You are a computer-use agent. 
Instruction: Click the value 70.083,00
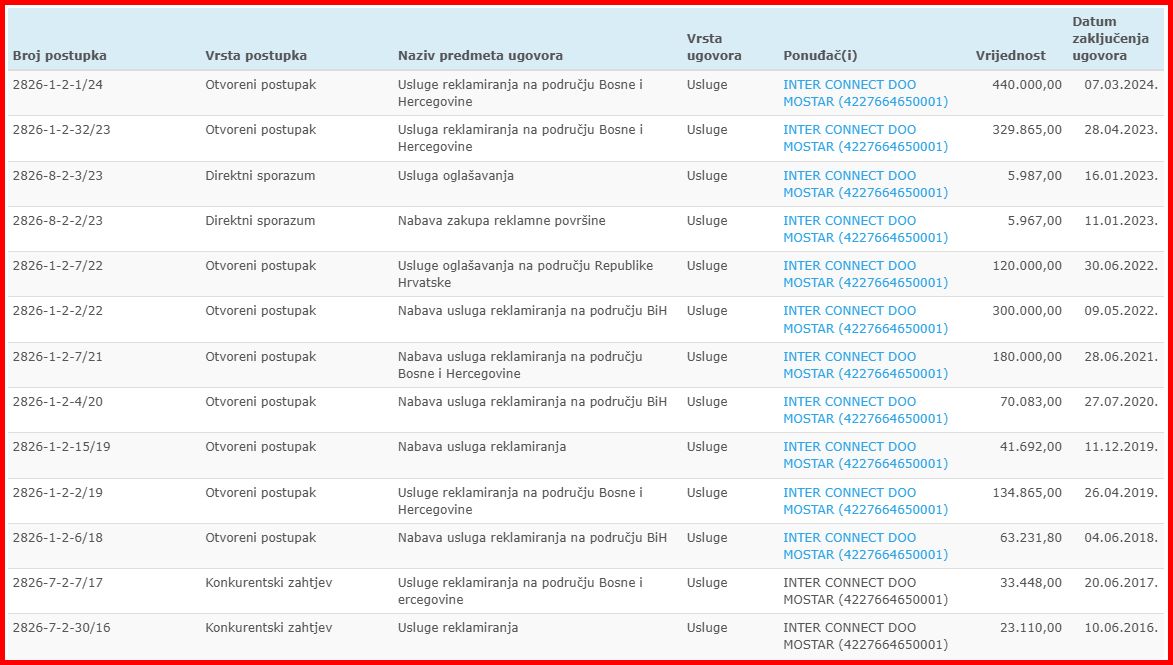coord(1031,402)
